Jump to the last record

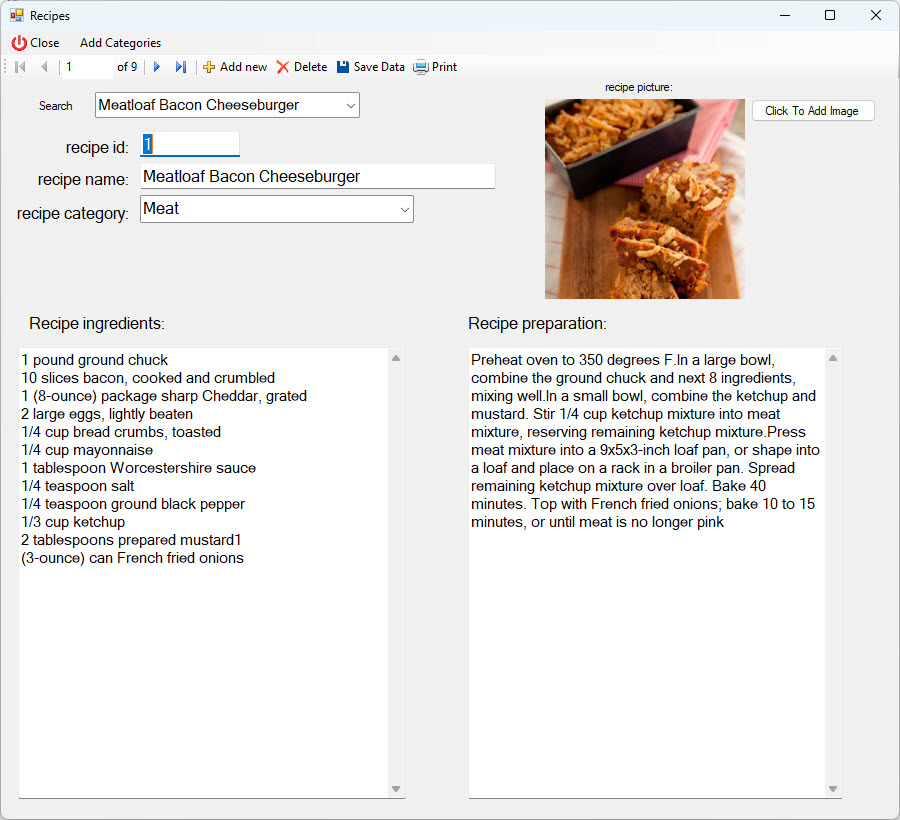point(181,67)
